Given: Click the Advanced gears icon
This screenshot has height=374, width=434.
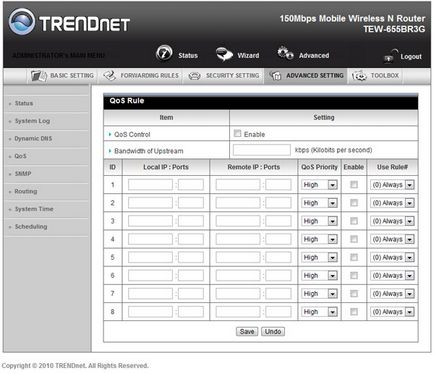Looking at the screenshot, I should coord(285,53).
